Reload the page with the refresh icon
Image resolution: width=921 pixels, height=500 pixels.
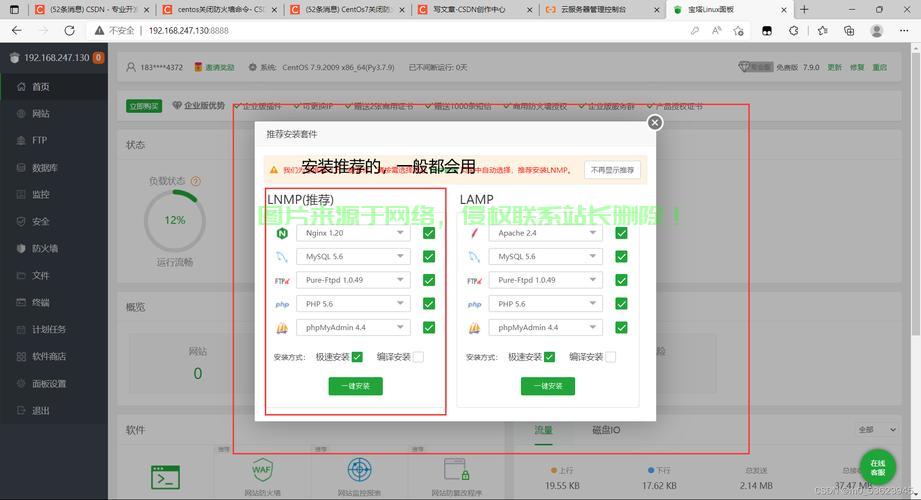[x=69, y=31]
